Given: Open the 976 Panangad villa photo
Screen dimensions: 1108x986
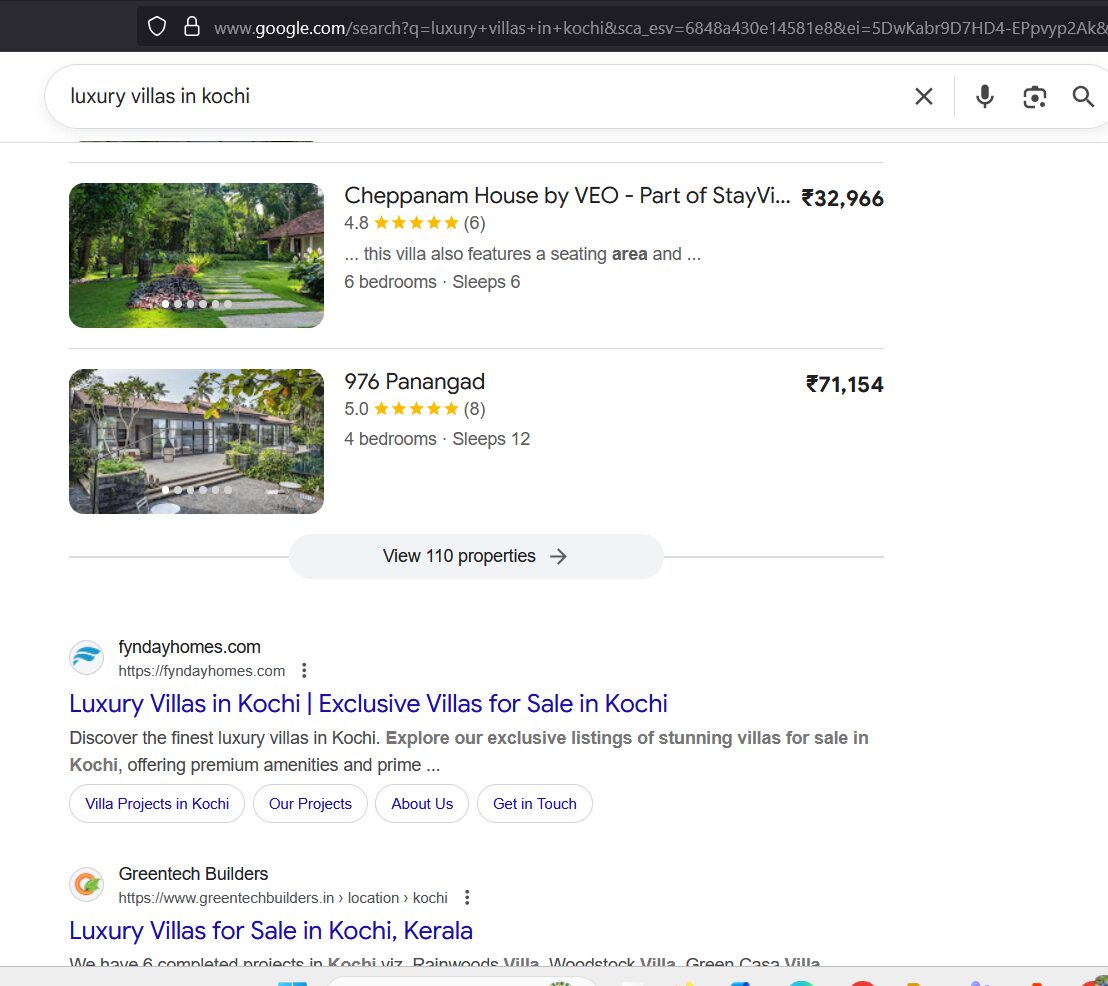Looking at the screenshot, I should tap(196, 441).
